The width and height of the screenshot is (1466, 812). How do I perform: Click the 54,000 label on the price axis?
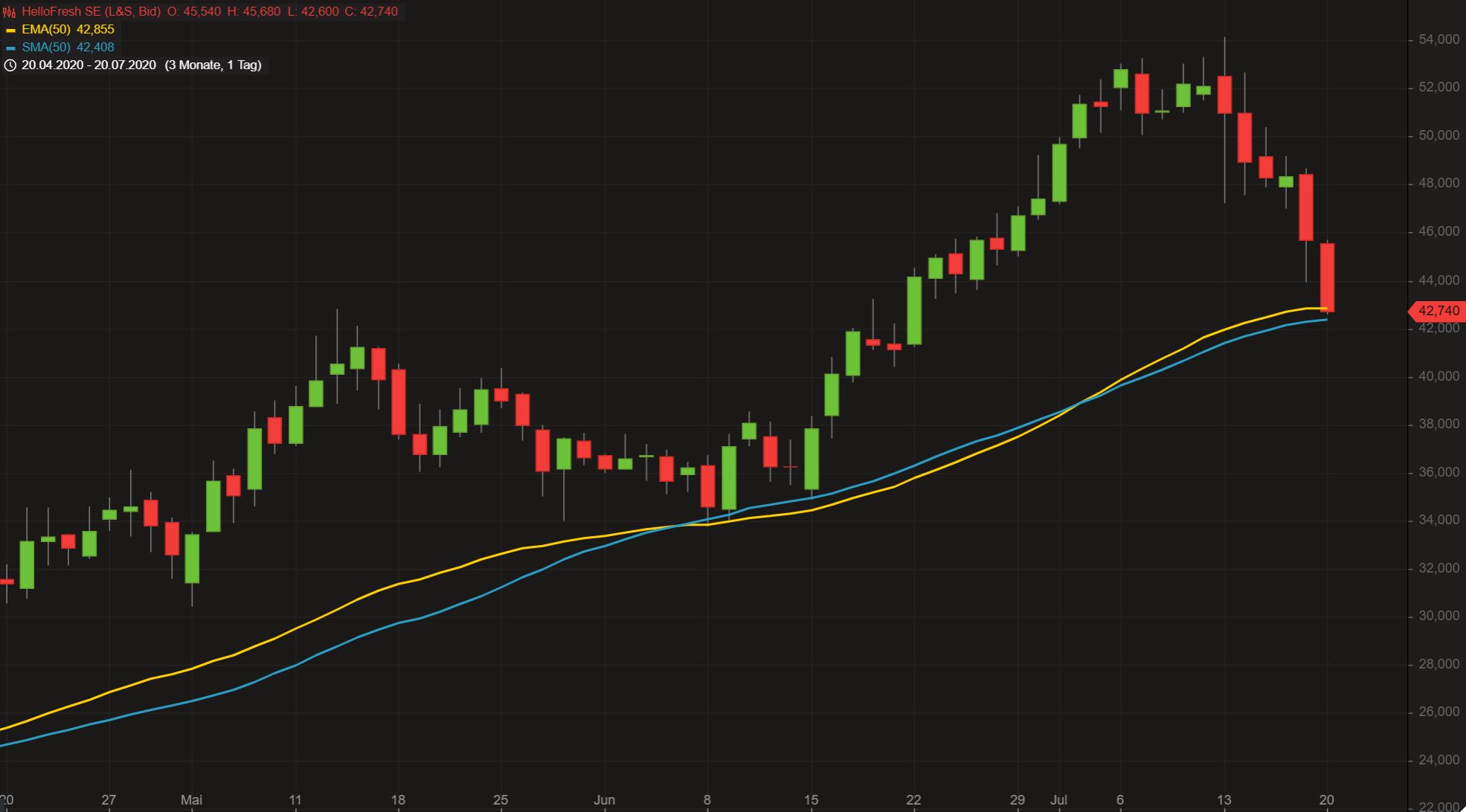pyautogui.click(x=1438, y=39)
